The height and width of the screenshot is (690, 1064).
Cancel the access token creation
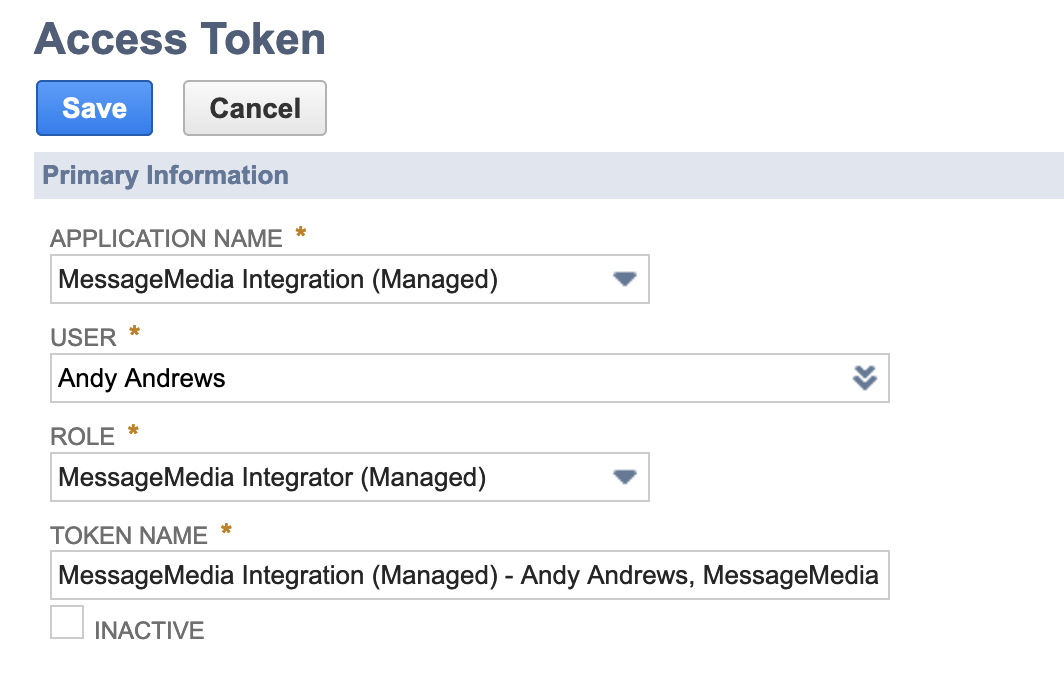(254, 108)
